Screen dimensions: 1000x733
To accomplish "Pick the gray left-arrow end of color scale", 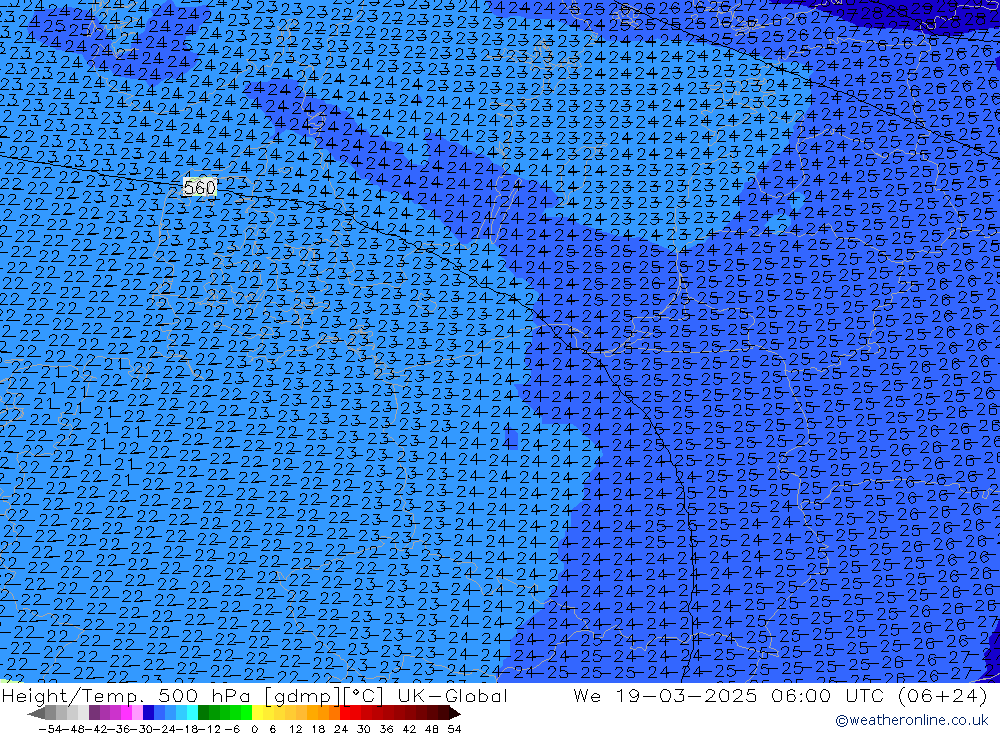I will [36, 713].
